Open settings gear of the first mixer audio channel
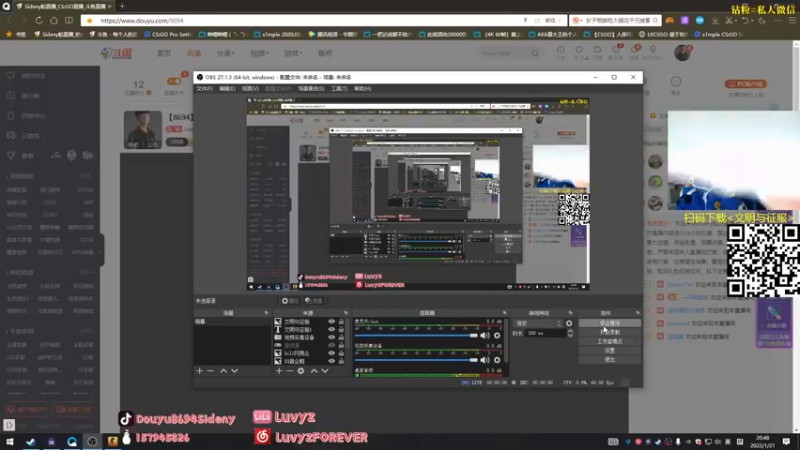The height and width of the screenshot is (450, 800). 497,336
